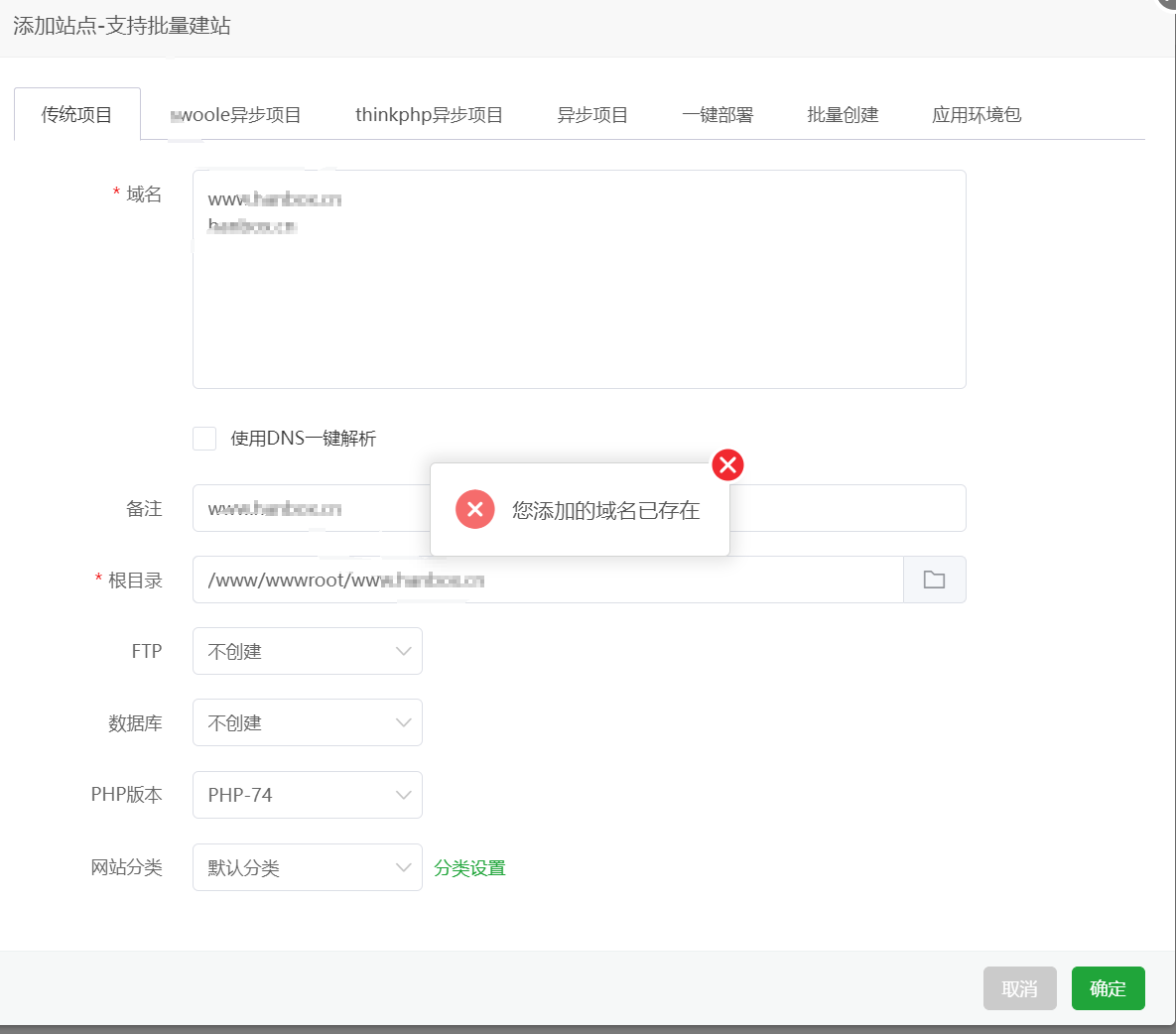Viewport: 1176px width, 1034px height.
Task: Focus the 根目录 path input
Action: pos(548,580)
